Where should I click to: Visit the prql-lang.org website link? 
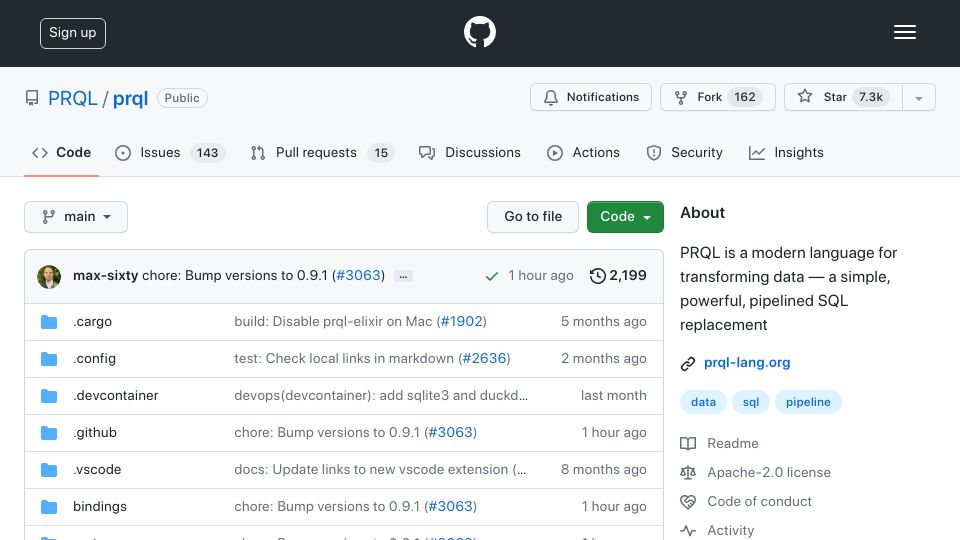pos(747,362)
